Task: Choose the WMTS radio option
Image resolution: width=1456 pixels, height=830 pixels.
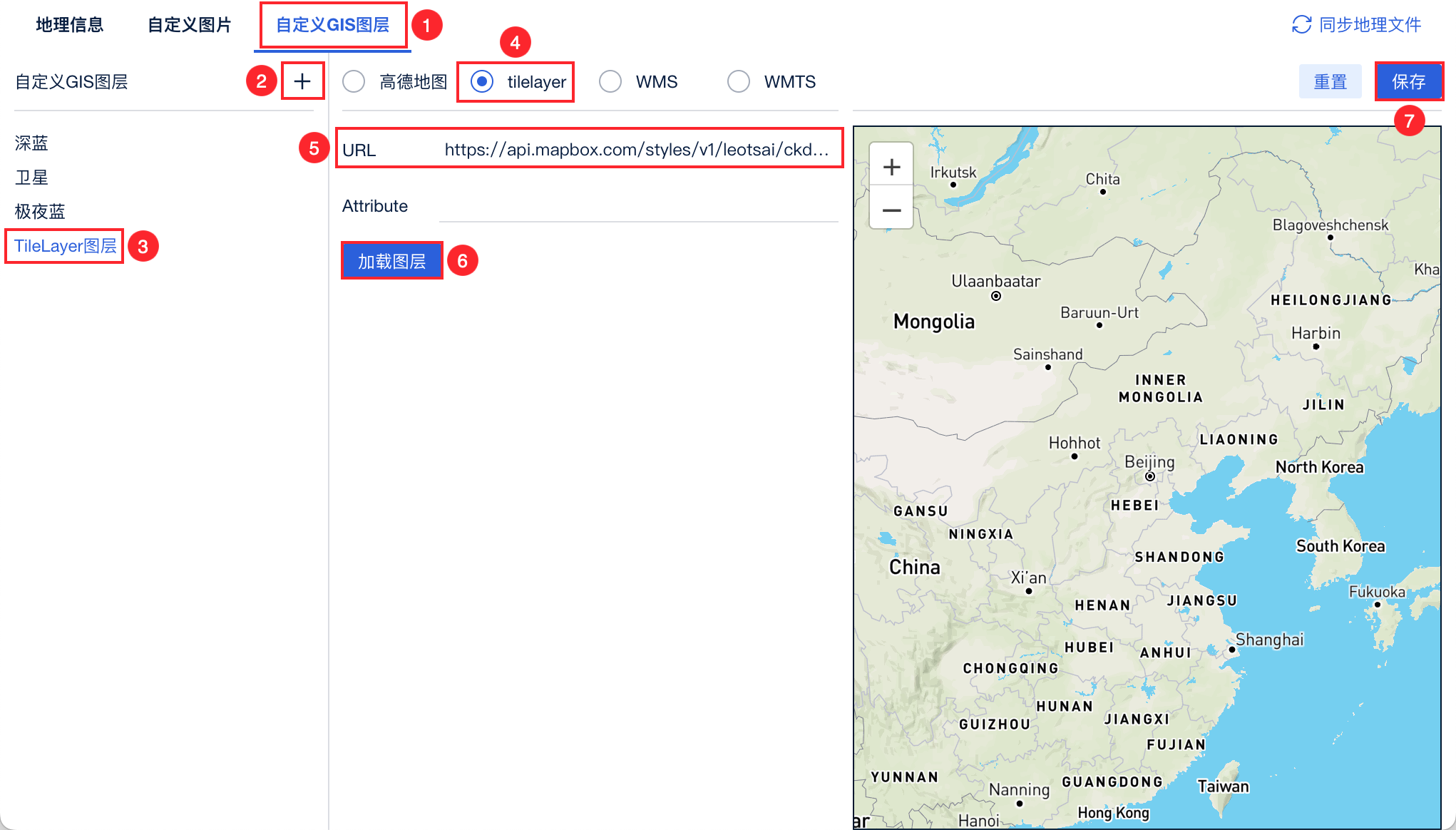Action: tap(739, 81)
